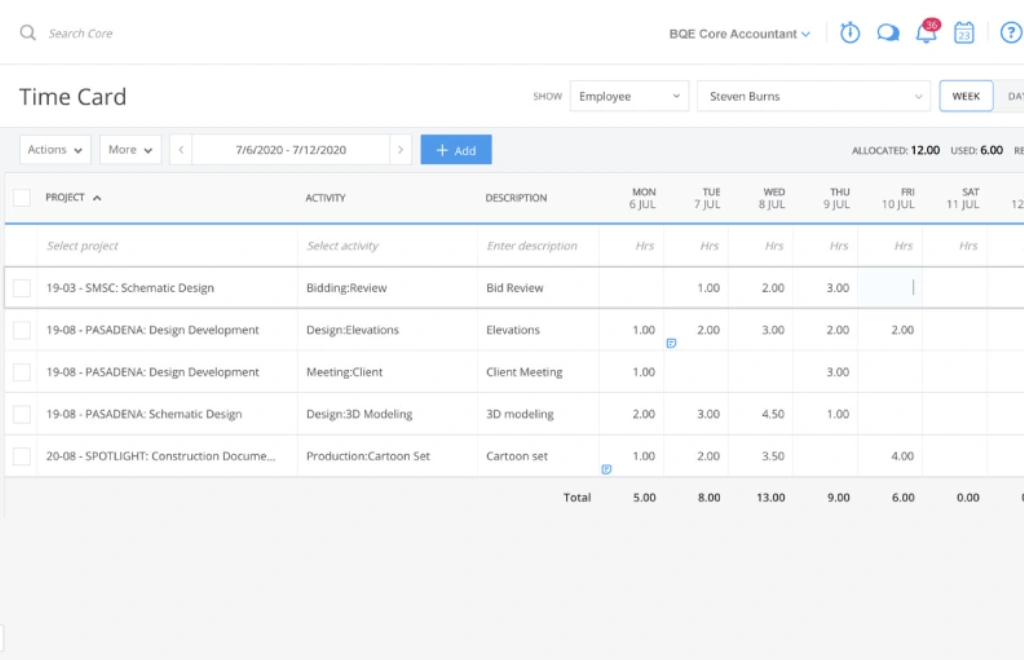Viewport: 1024px width, 660px height.
Task: Open the Steven Burns employee selector
Action: [x=813, y=97]
